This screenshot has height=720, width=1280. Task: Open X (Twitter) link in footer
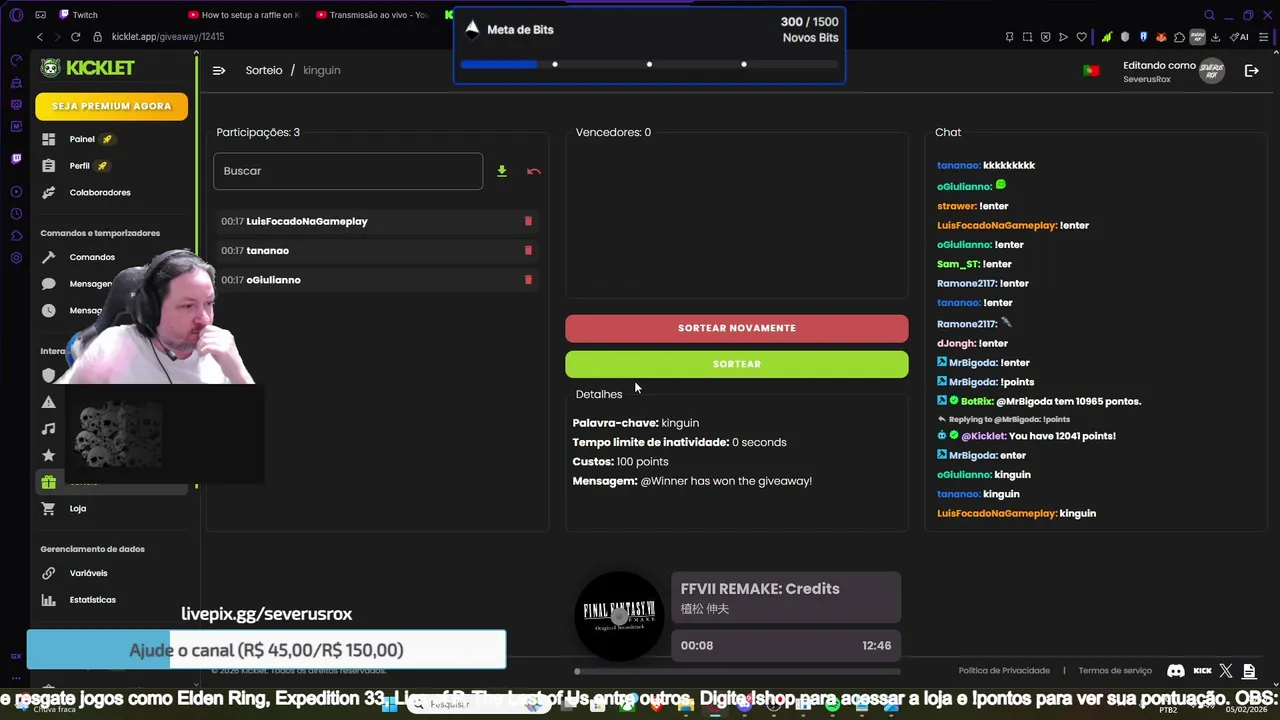click(x=1226, y=671)
